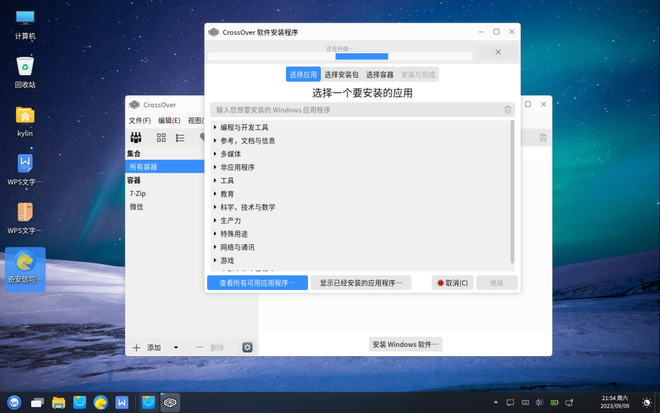Screen dimensions: 660x413
Task: Click the 查看所有可用应用程序 button
Action: click(257, 283)
